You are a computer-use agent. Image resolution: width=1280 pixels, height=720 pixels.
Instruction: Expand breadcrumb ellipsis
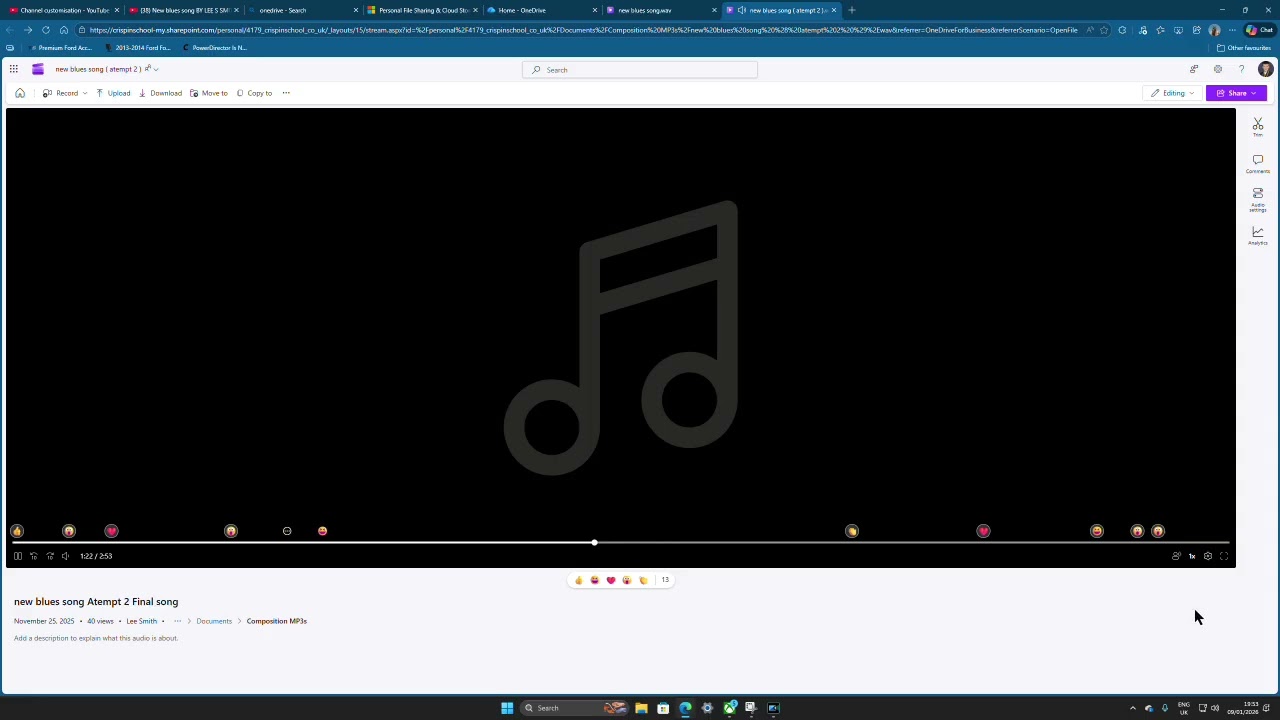177,621
